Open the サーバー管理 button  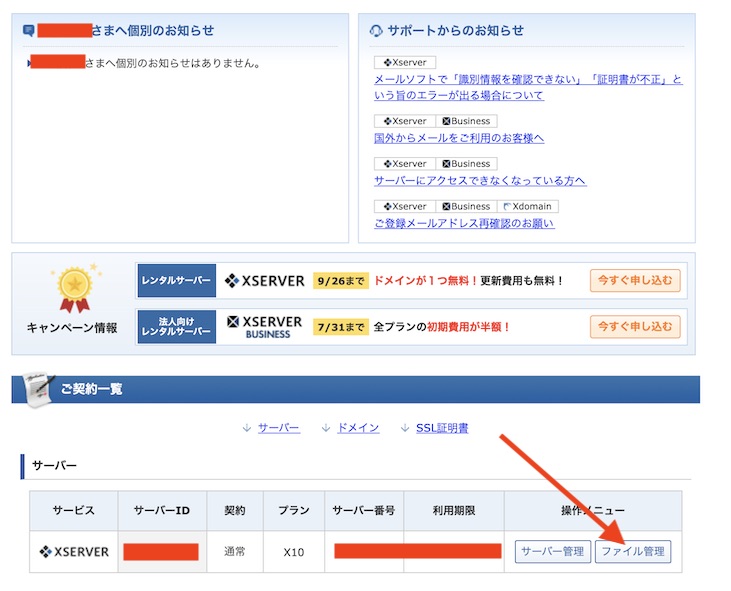tap(552, 551)
